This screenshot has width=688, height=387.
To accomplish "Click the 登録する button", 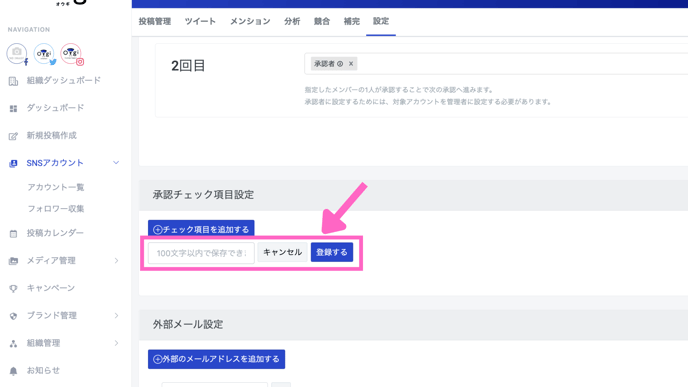I will [332, 252].
